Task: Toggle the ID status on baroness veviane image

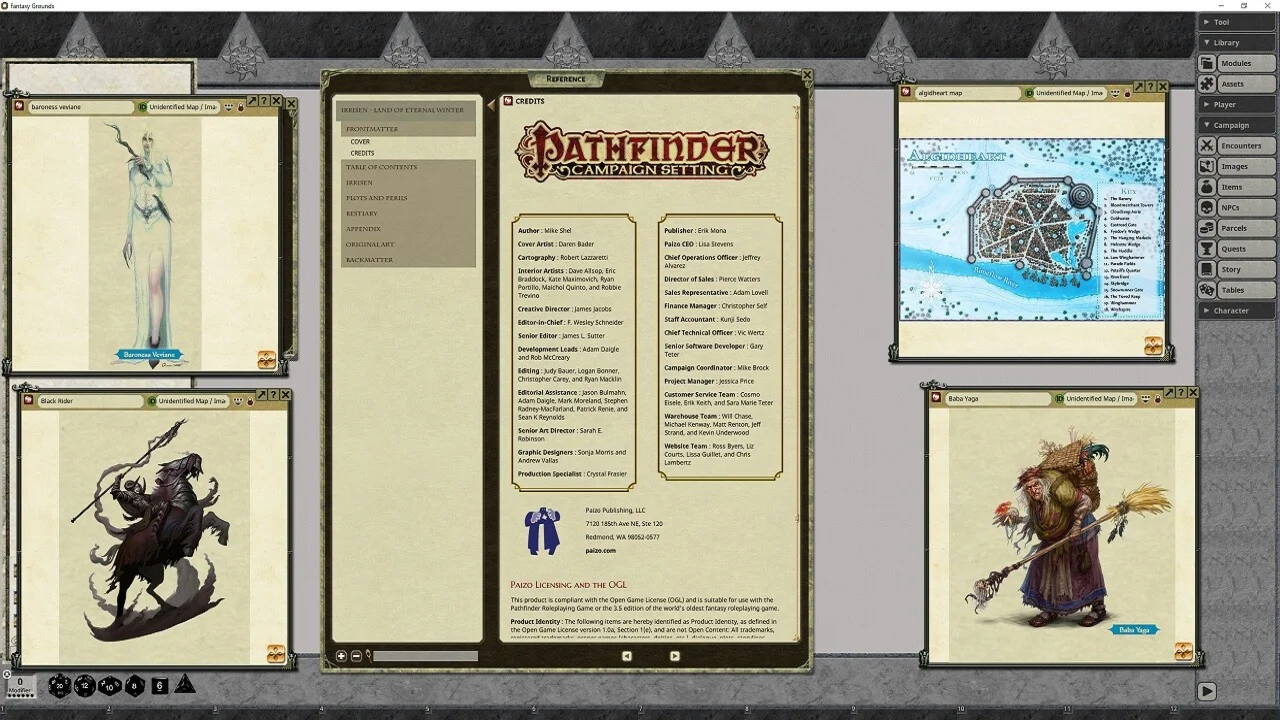Action: (x=143, y=107)
